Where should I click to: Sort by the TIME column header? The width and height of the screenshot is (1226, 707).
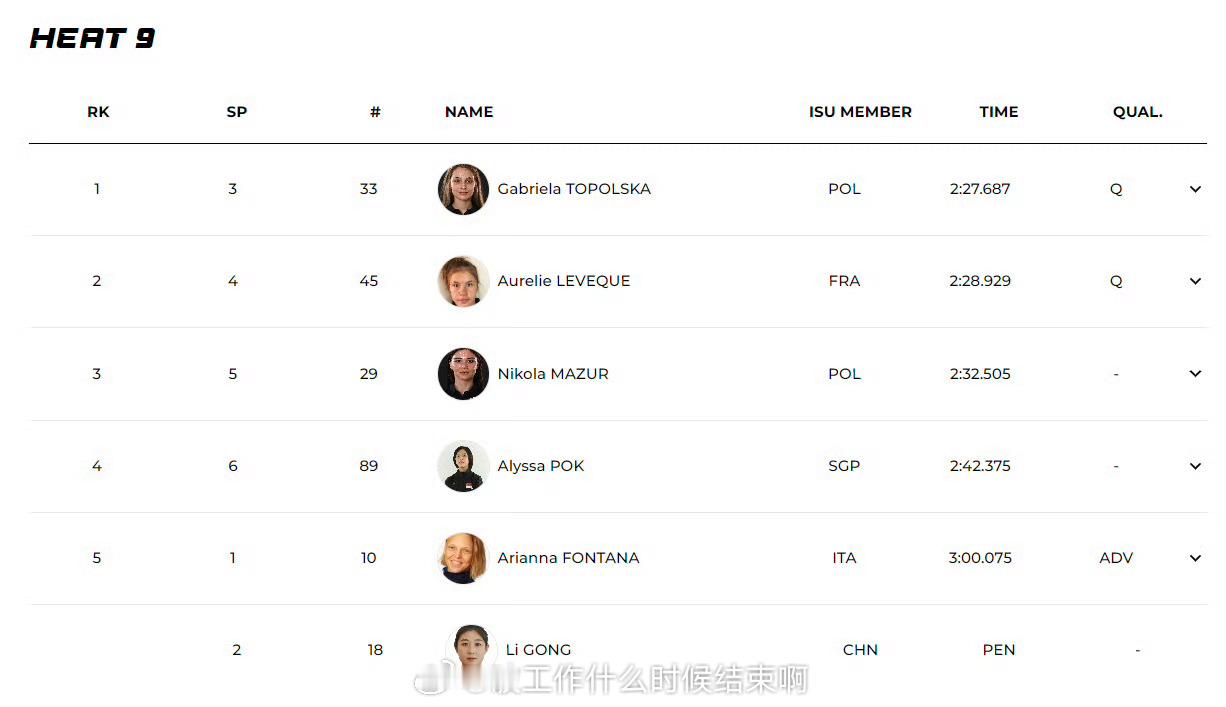click(998, 112)
